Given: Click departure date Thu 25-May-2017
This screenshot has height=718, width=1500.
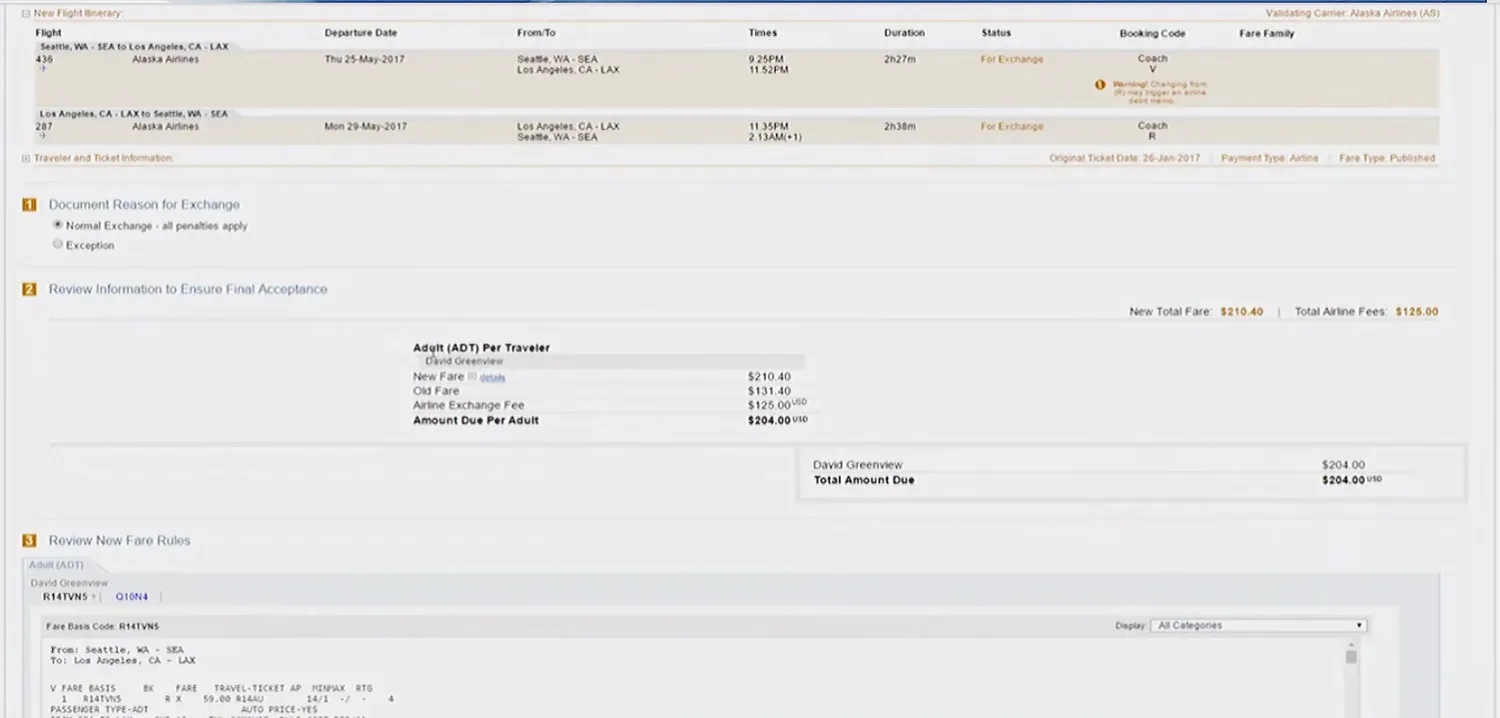Looking at the screenshot, I should (x=366, y=59).
